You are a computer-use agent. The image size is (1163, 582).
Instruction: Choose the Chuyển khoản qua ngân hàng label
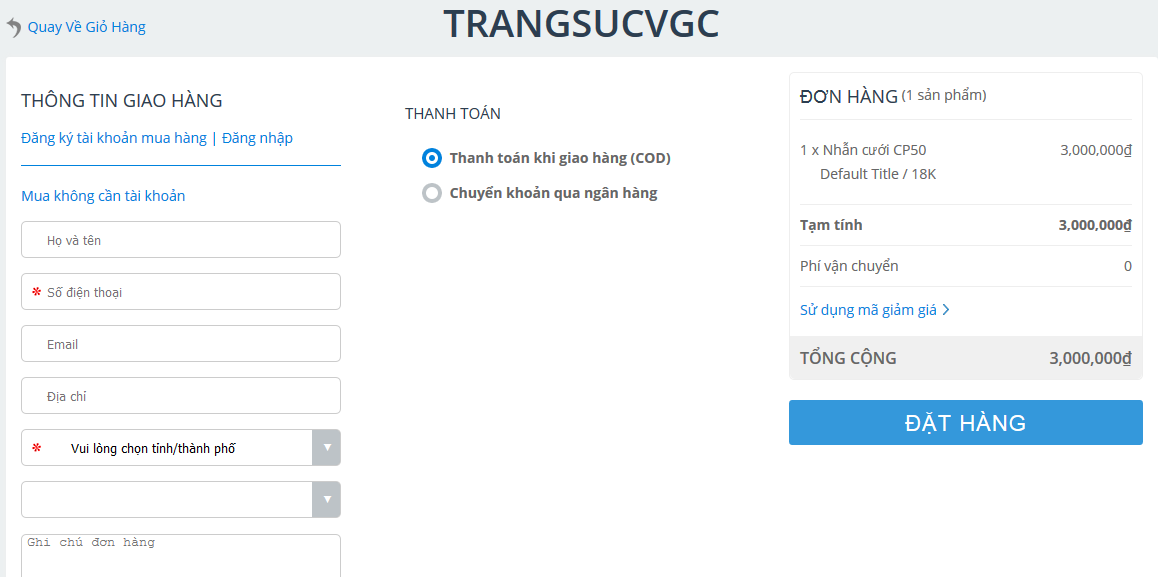pos(553,193)
